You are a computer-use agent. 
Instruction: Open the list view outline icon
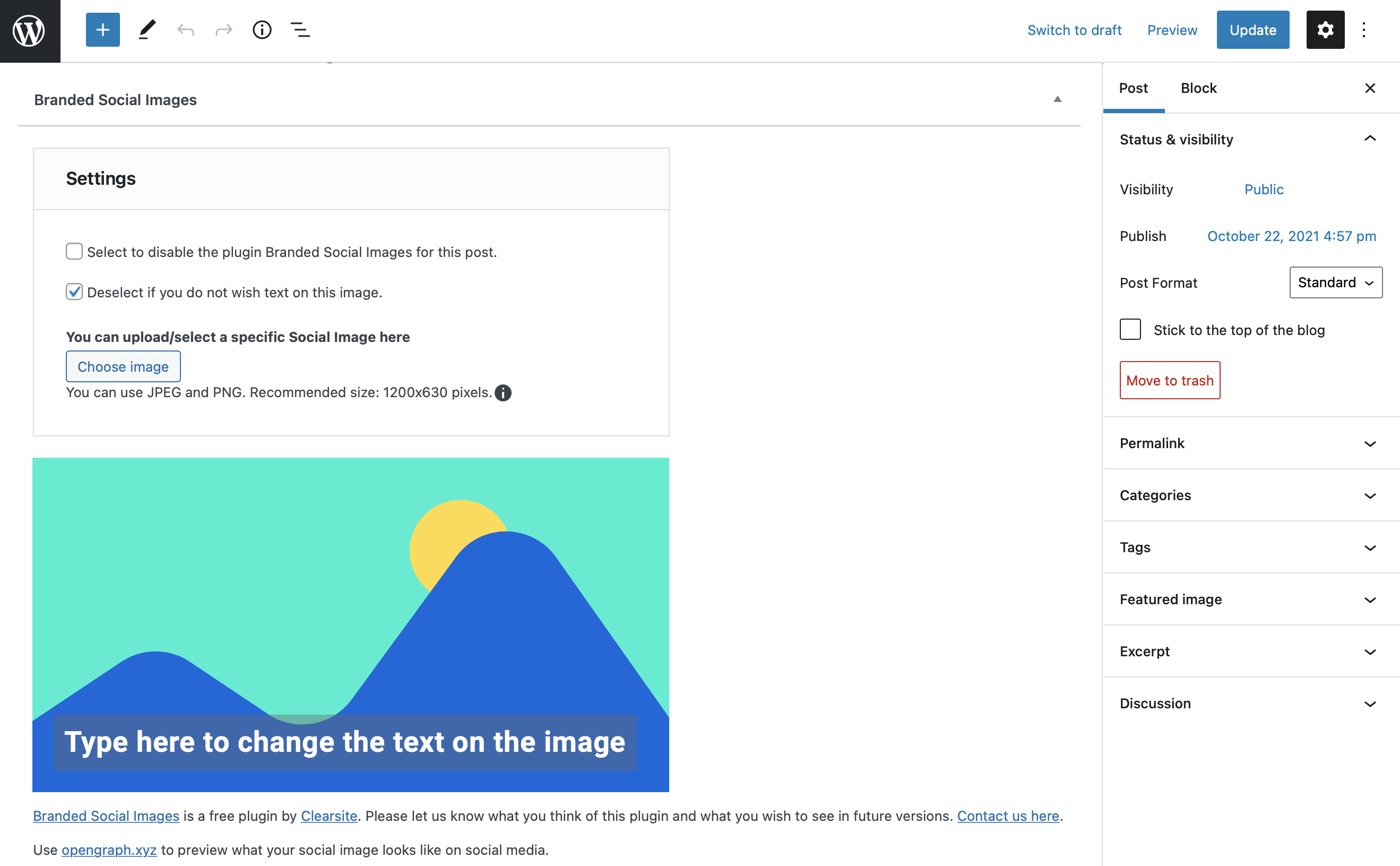point(300,30)
